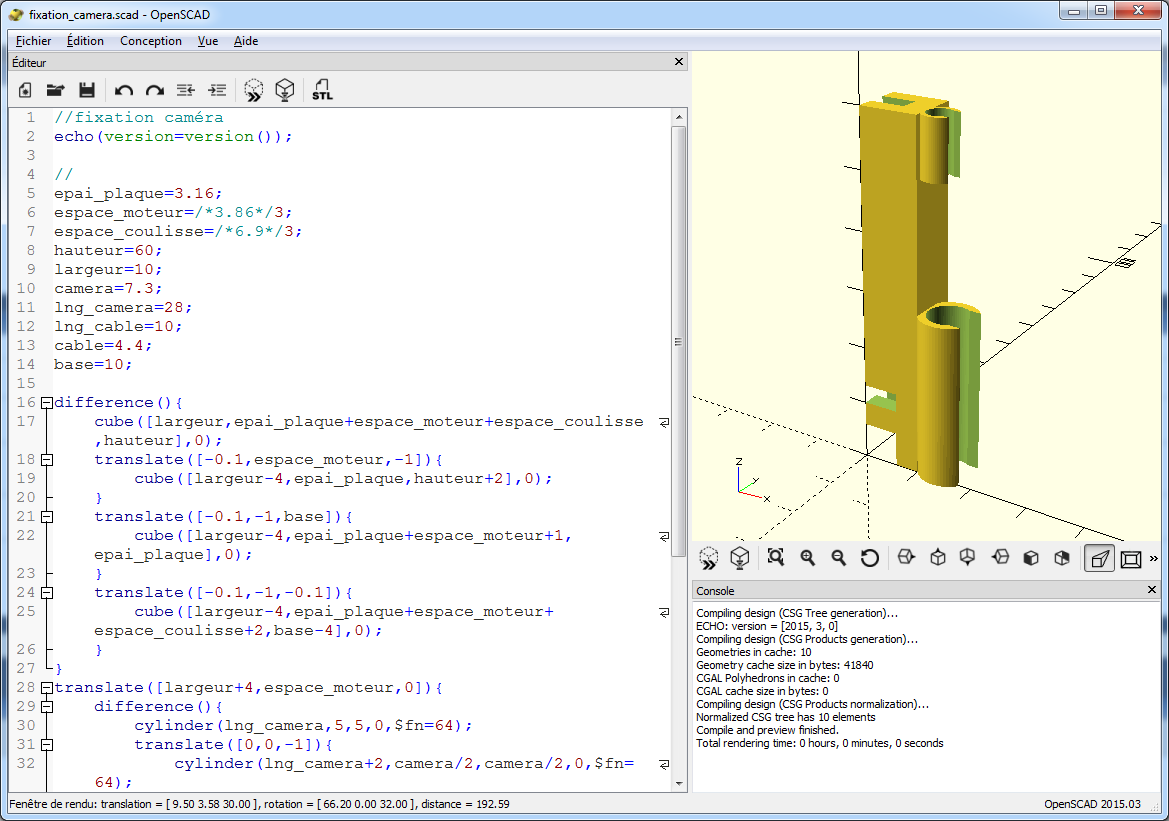
Task: Open the Fichier menu
Action: click(34, 41)
